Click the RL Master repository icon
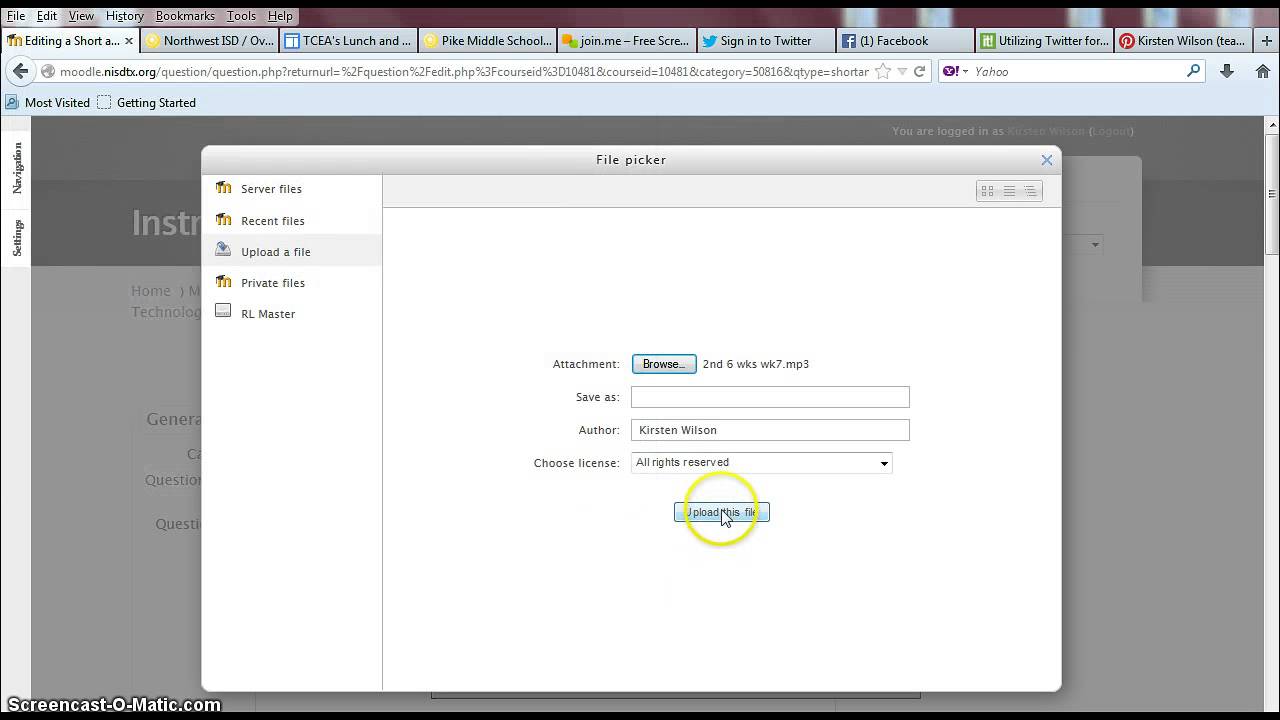 (224, 312)
